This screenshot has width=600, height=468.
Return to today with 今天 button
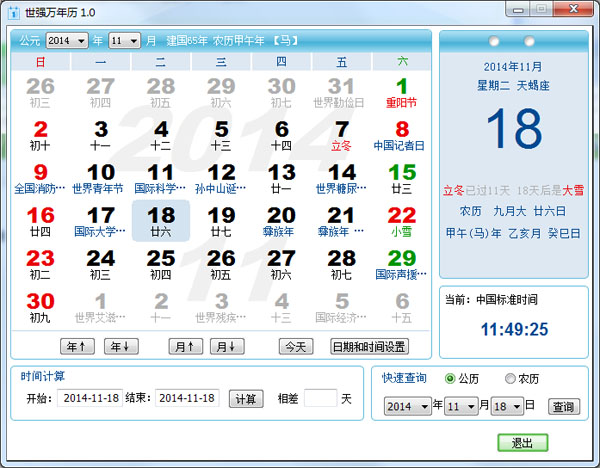click(x=296, y=347)
